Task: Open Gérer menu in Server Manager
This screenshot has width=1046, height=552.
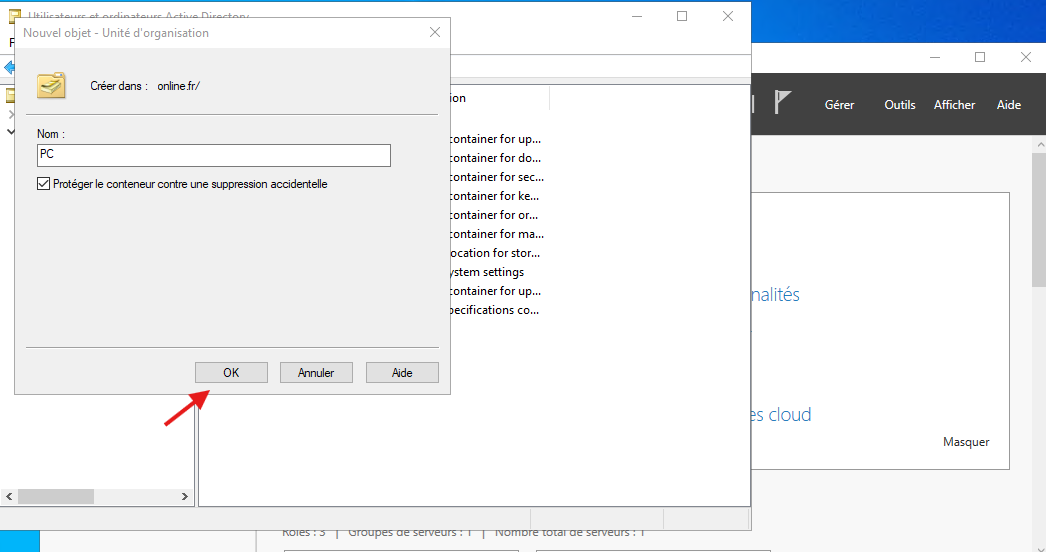Action: coord(839,105)
